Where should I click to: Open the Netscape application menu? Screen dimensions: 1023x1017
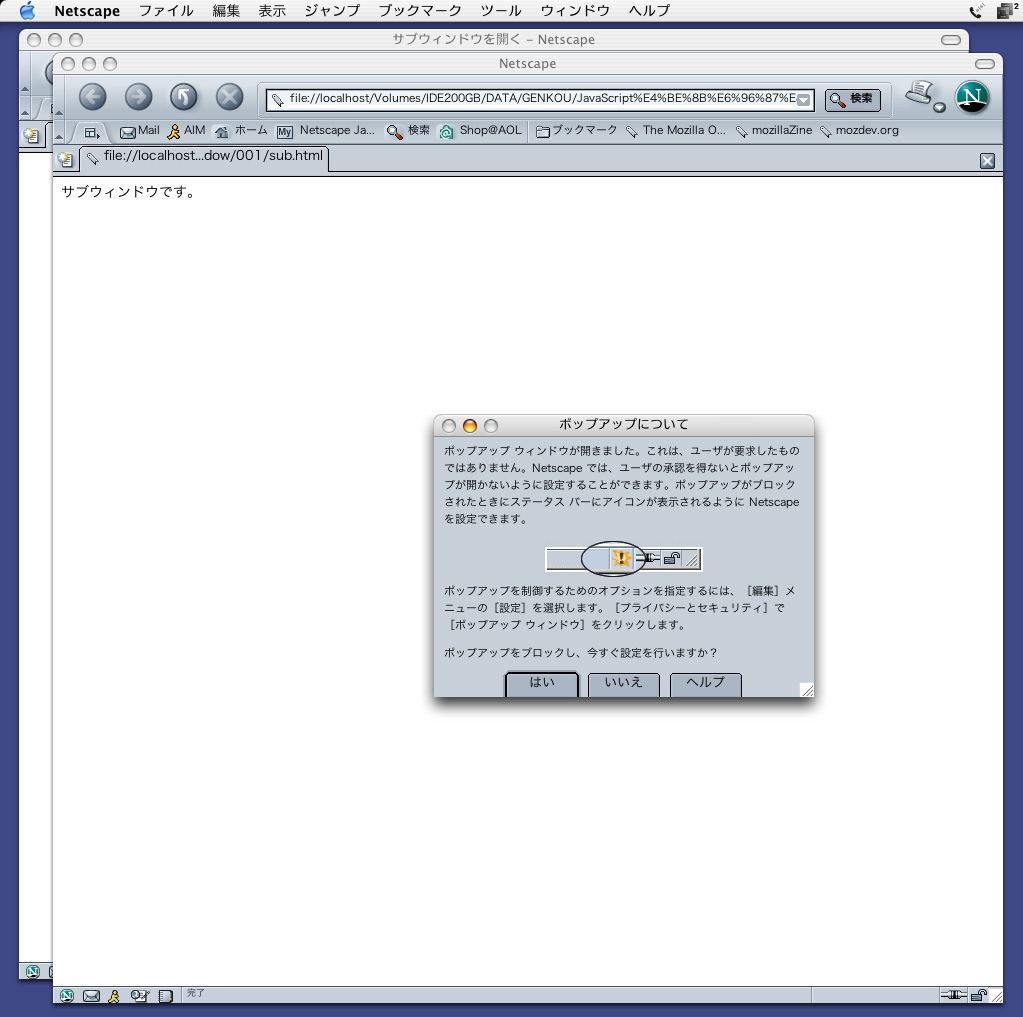(x=87, y=10)
